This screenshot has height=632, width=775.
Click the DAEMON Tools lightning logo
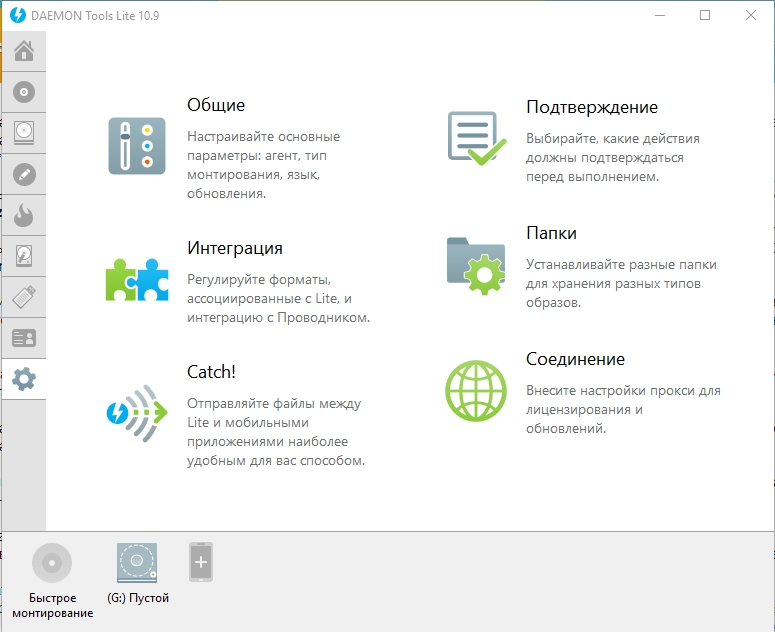click(x=18, y=15)
